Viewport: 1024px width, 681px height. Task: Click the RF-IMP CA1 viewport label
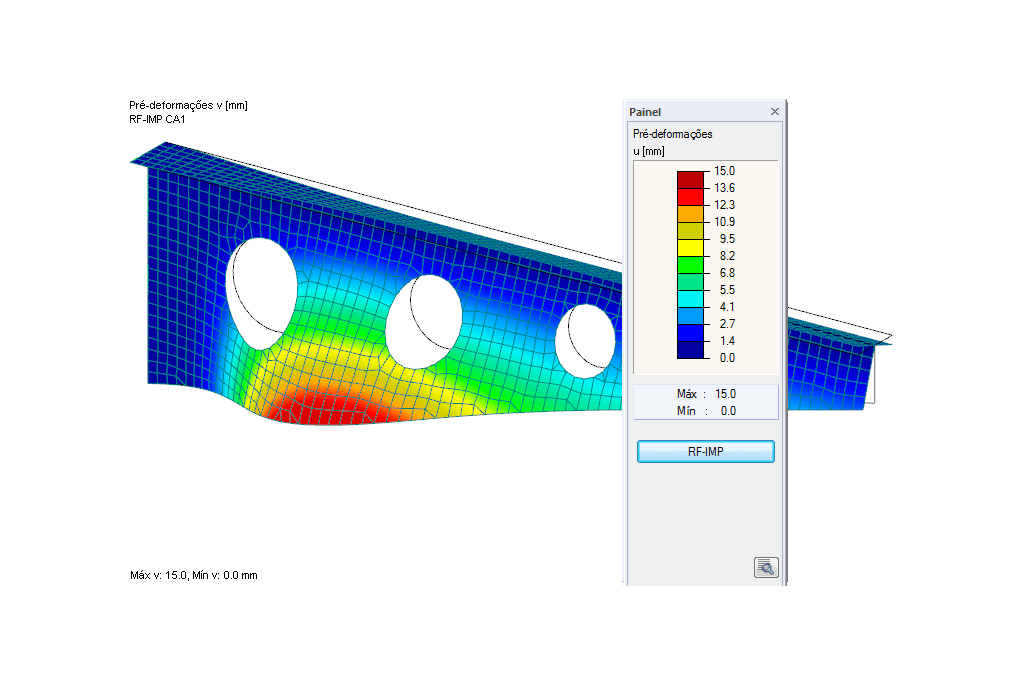point(157,119)
